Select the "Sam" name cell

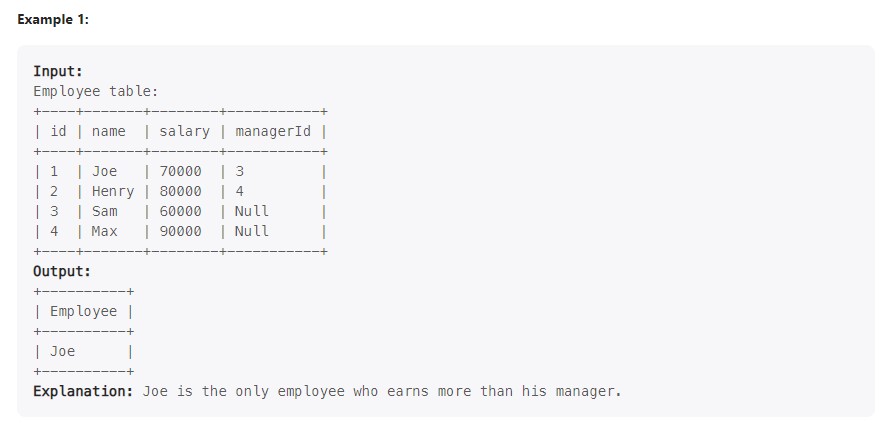[x=104, y=211]
